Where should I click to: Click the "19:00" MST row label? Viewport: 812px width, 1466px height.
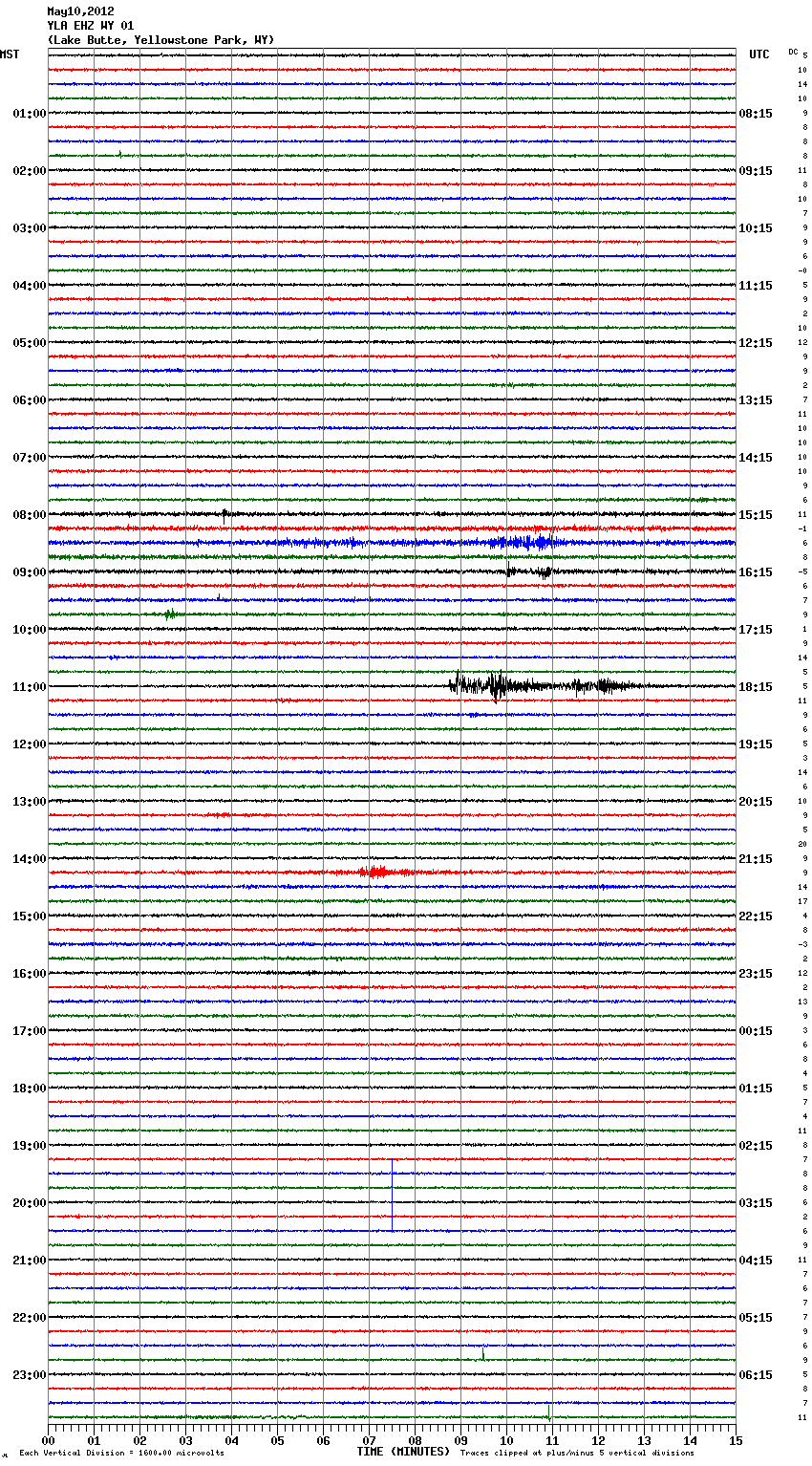[x=30, y=1146]
